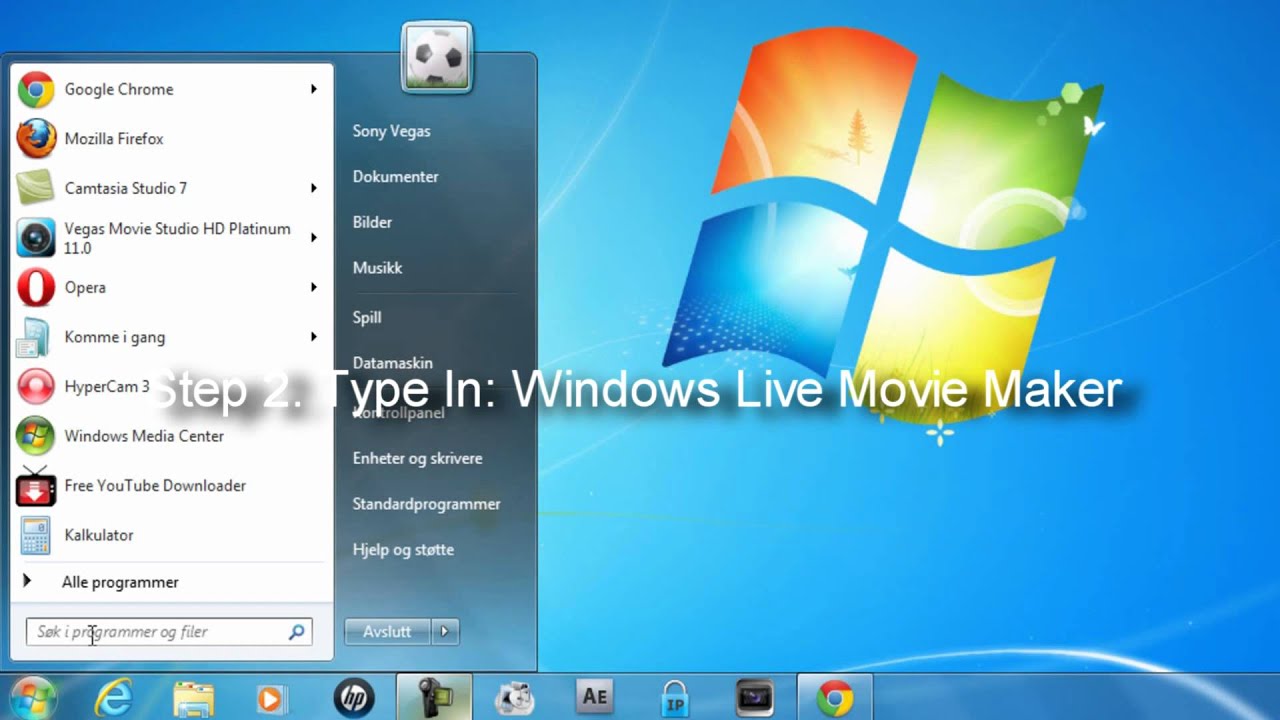Open Camtasia Studio 7 program icon
1280x720 pixels.
click(x=36, y=188)
